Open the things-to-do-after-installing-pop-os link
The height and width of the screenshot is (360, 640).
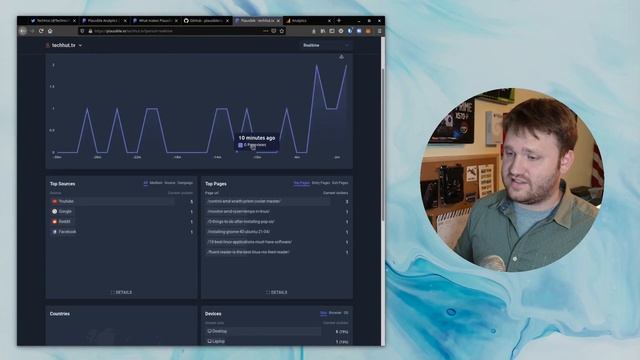pyautogui.click(x=241, y=222)
